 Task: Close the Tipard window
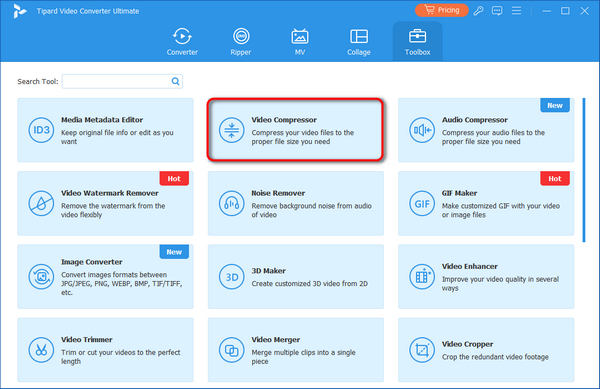point(584,11)
